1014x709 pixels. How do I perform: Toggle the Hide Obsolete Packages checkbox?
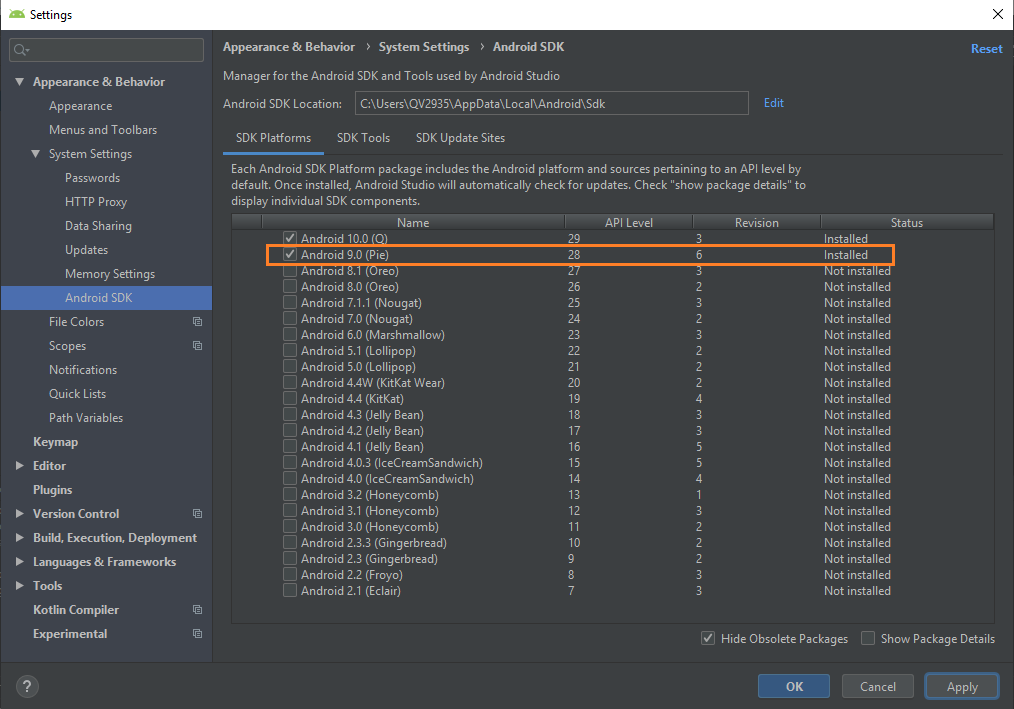coord(708,639)
